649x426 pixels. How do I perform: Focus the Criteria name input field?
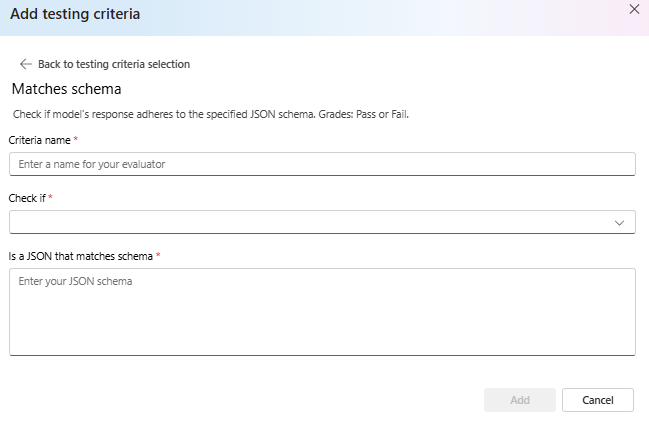point(322,164)
